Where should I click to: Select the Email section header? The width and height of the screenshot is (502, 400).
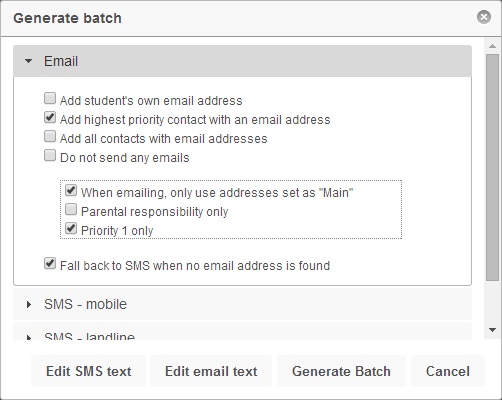(242, 61)
